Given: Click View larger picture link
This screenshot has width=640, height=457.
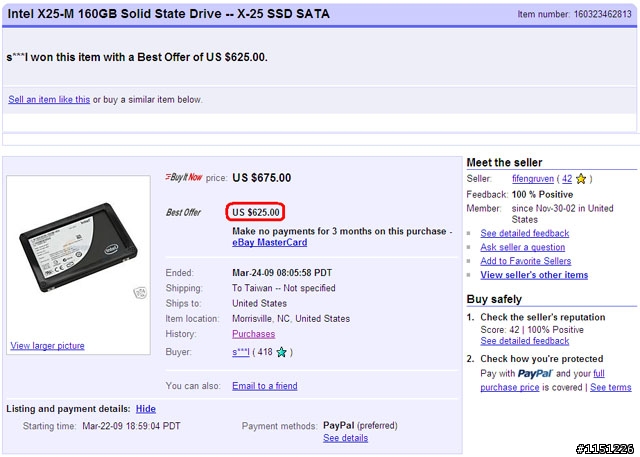Looking at the screenshot, I should coord(47,346).
